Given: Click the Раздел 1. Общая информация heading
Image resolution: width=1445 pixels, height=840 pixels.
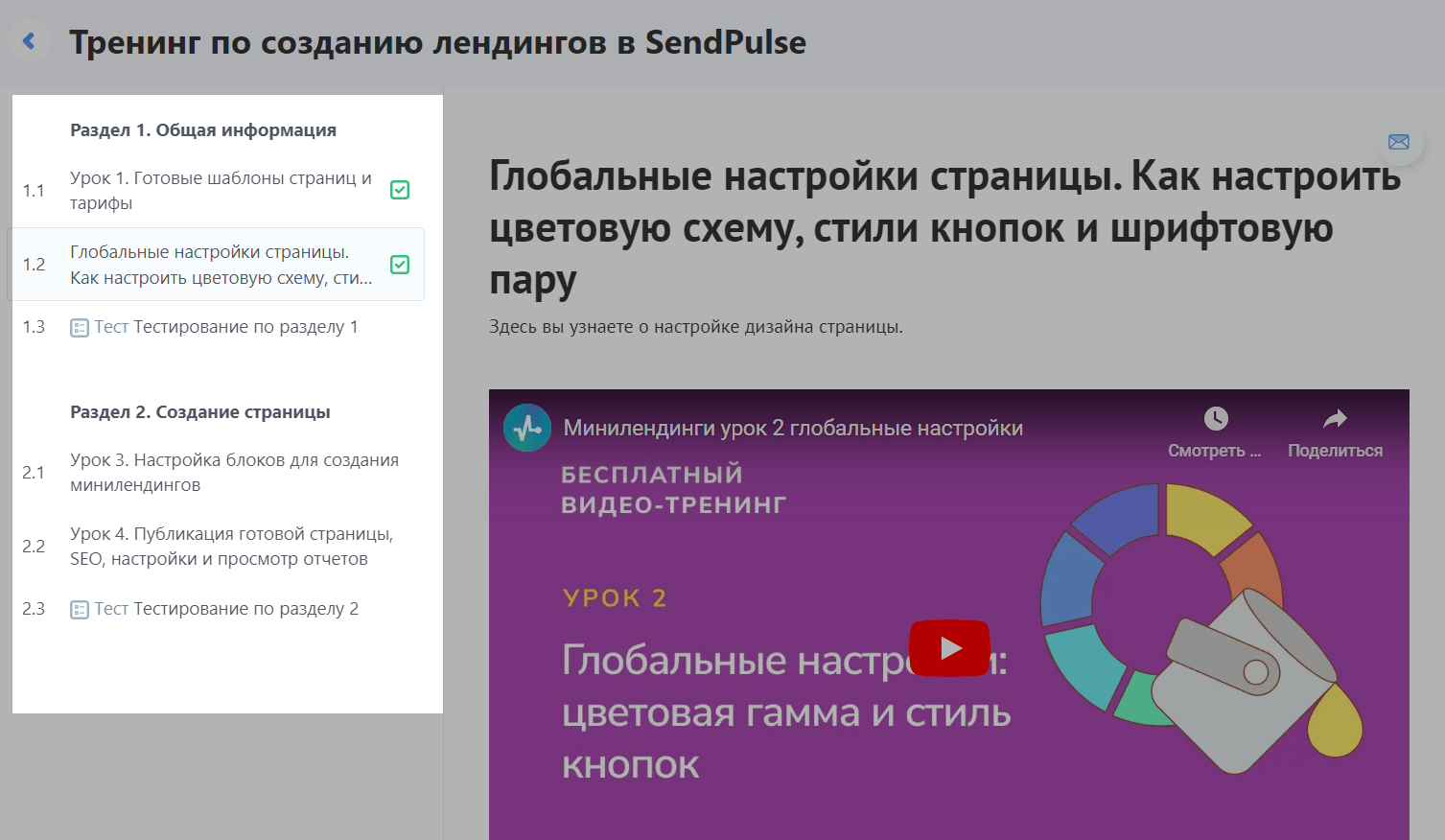Looking at the screenshot, I should click(x=203, y=130).
